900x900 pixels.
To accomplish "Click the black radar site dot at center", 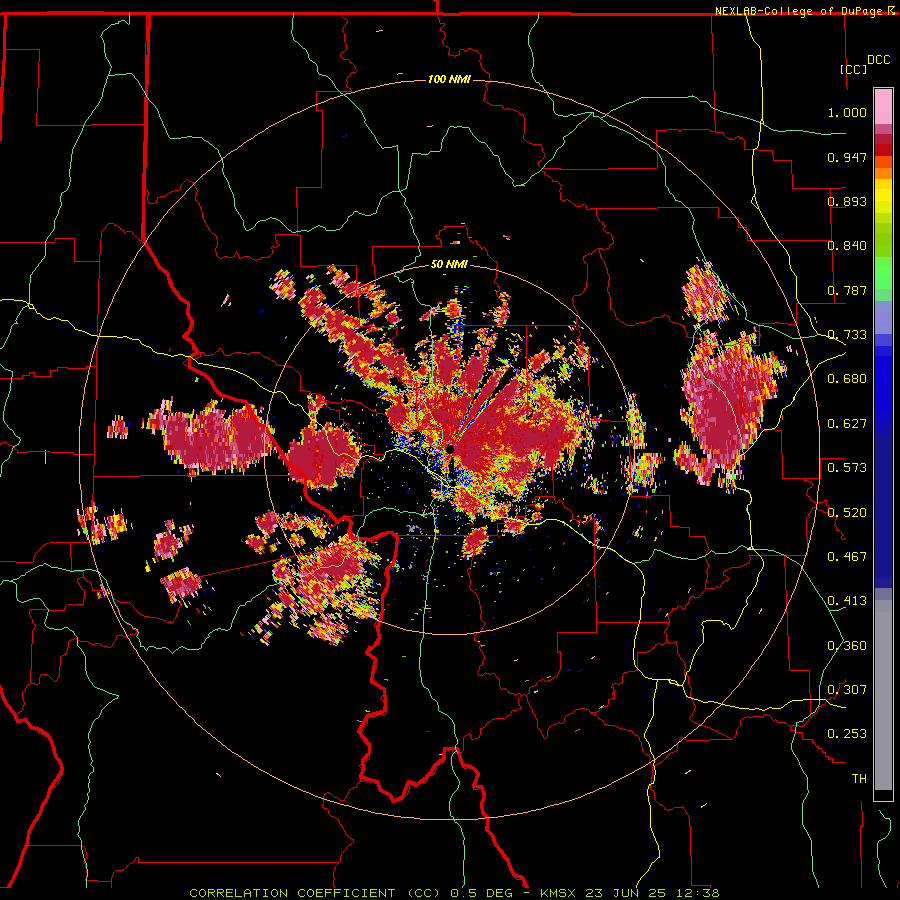I will pos(451,449).
